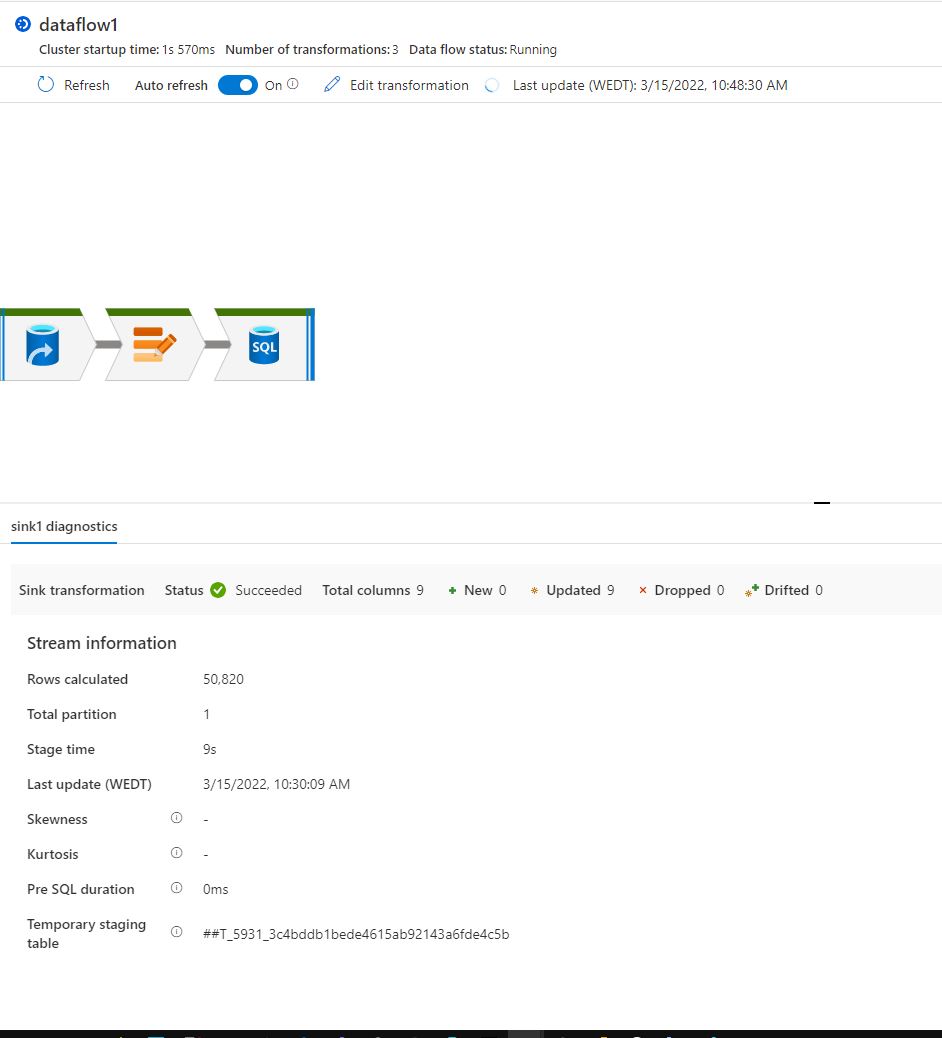
Task: Click the temporary staging table name value
Action: 357,934
